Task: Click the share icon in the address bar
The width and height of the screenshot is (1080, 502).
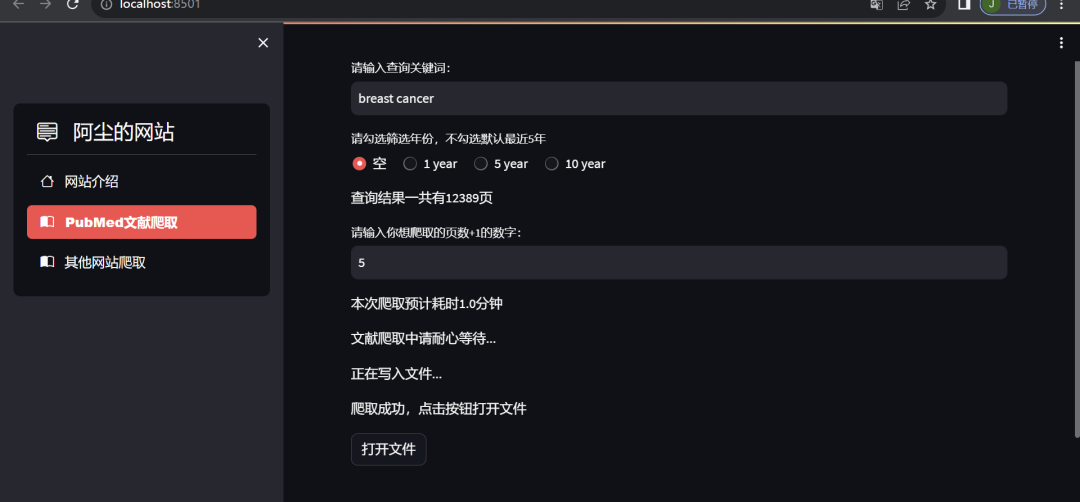Action: (x=903, y=5)
